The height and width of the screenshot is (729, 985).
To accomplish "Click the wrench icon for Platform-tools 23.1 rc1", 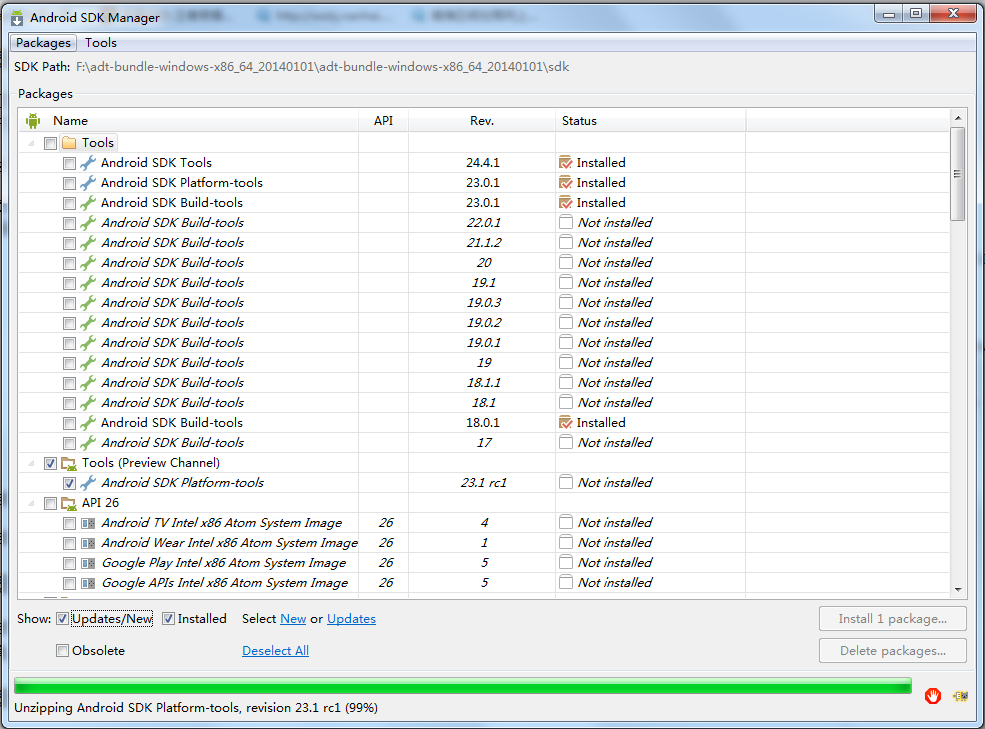I will pyautogui.click(x=88, y=483).
